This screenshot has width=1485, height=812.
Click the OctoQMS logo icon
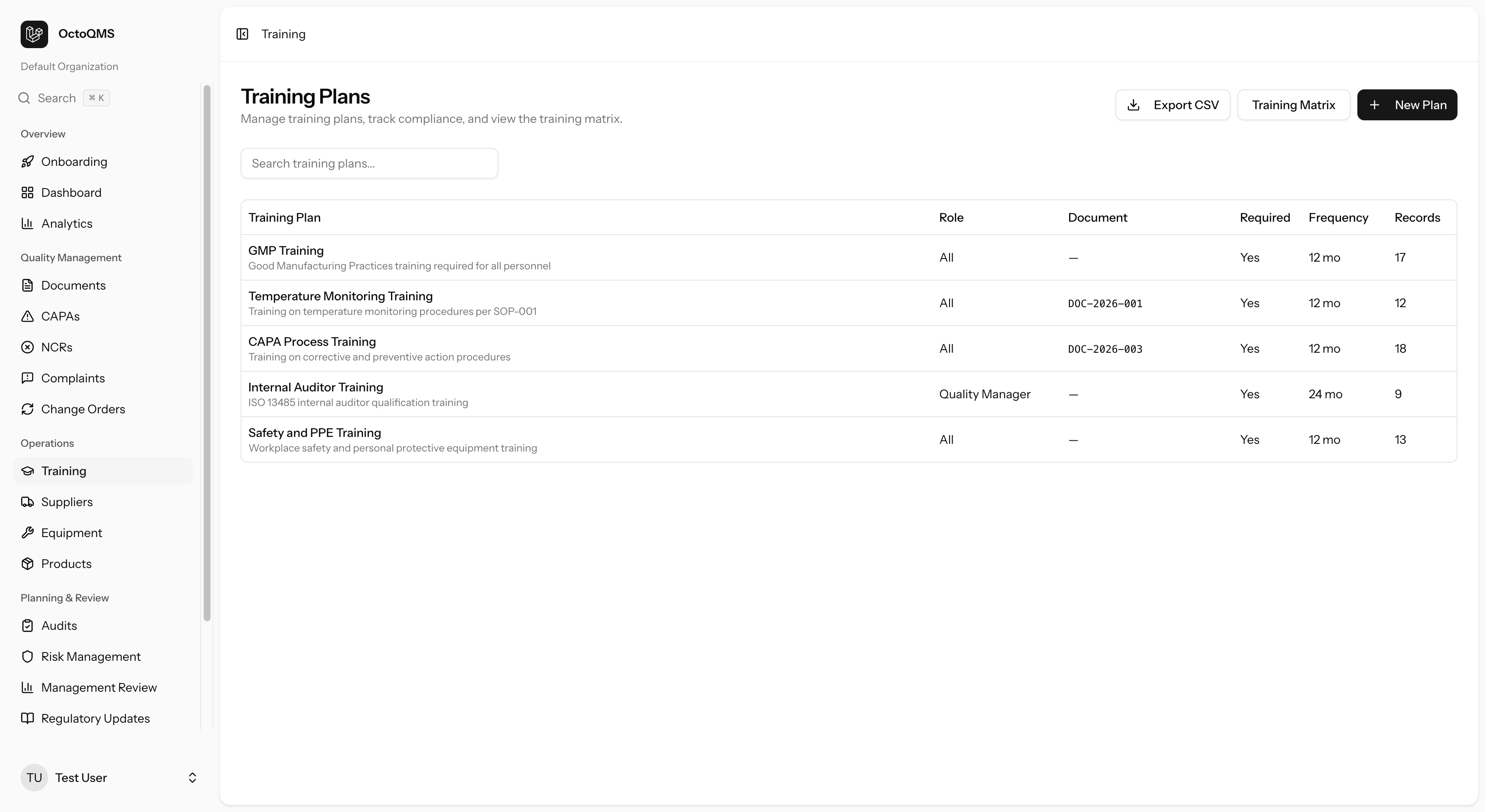coord(34,34)
